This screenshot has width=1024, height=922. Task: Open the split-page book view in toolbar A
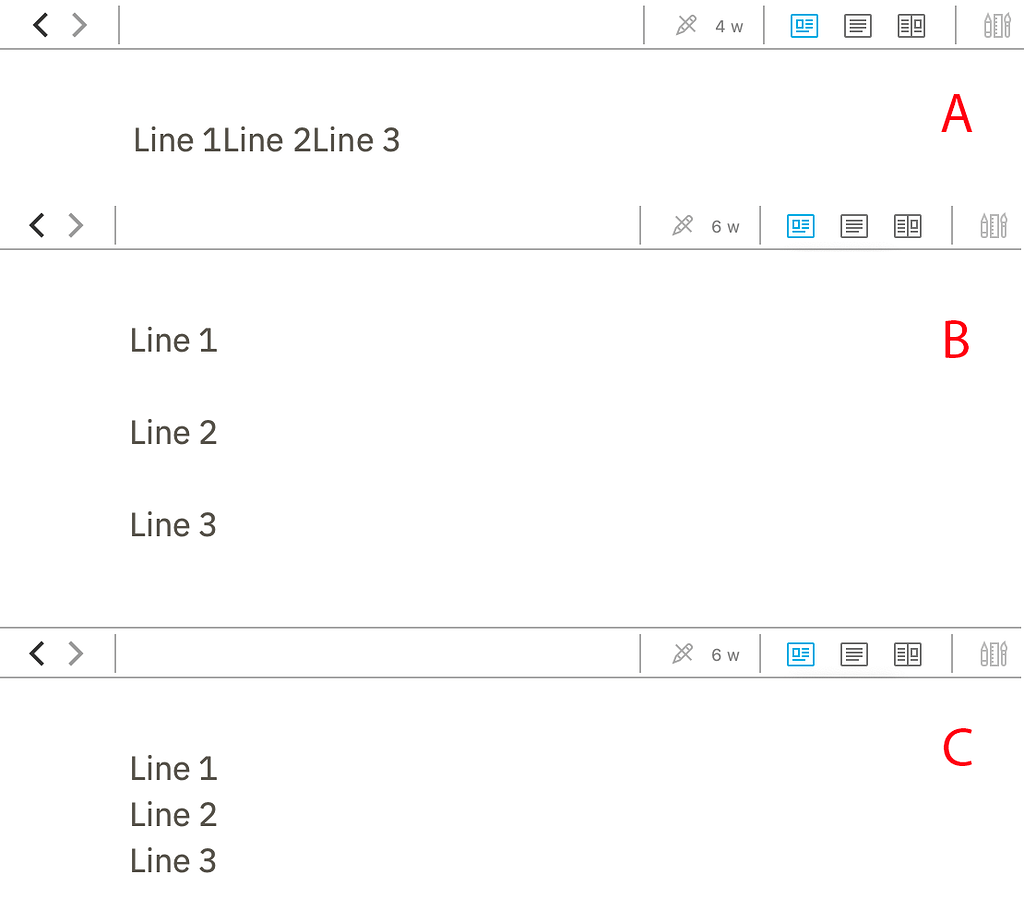pyautogui.click(x=911, y=25)
